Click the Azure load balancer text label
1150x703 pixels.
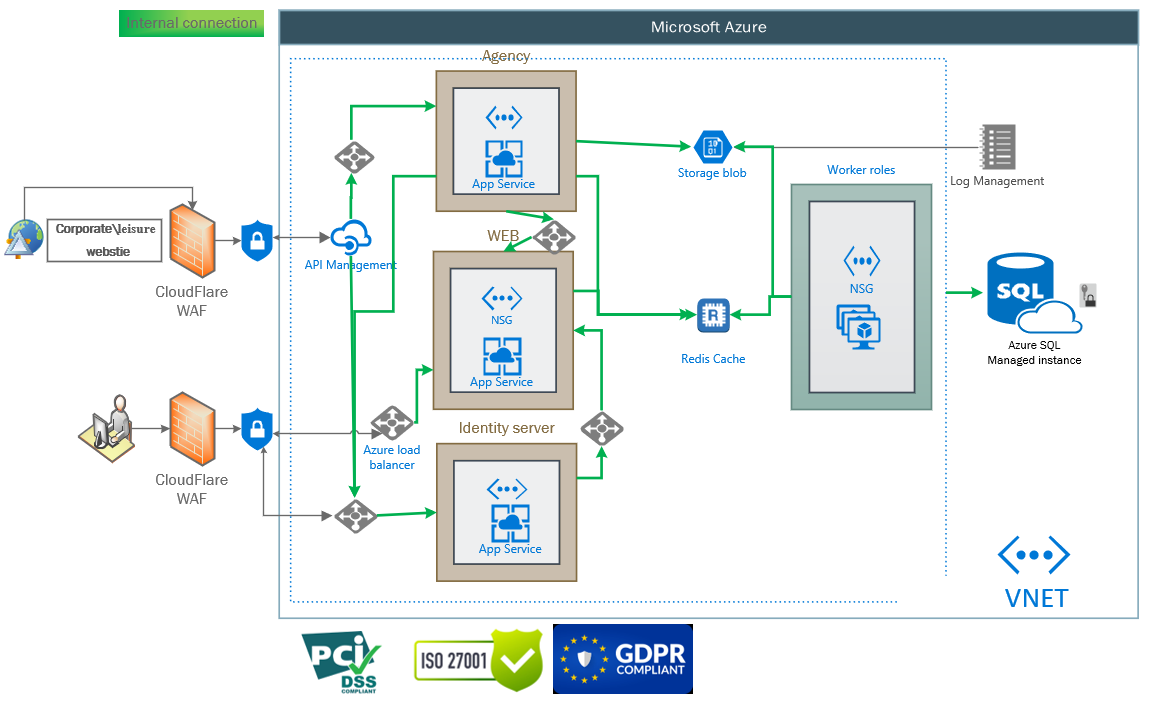pyautogui.click(x=392, y=457)
